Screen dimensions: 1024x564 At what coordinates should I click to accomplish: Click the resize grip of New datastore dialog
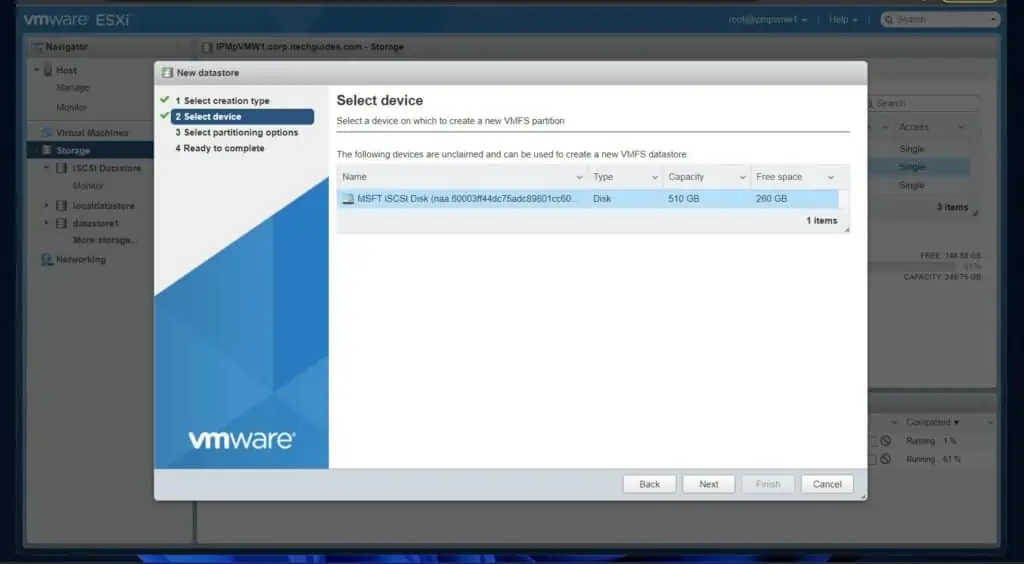[x=863, y=496]
